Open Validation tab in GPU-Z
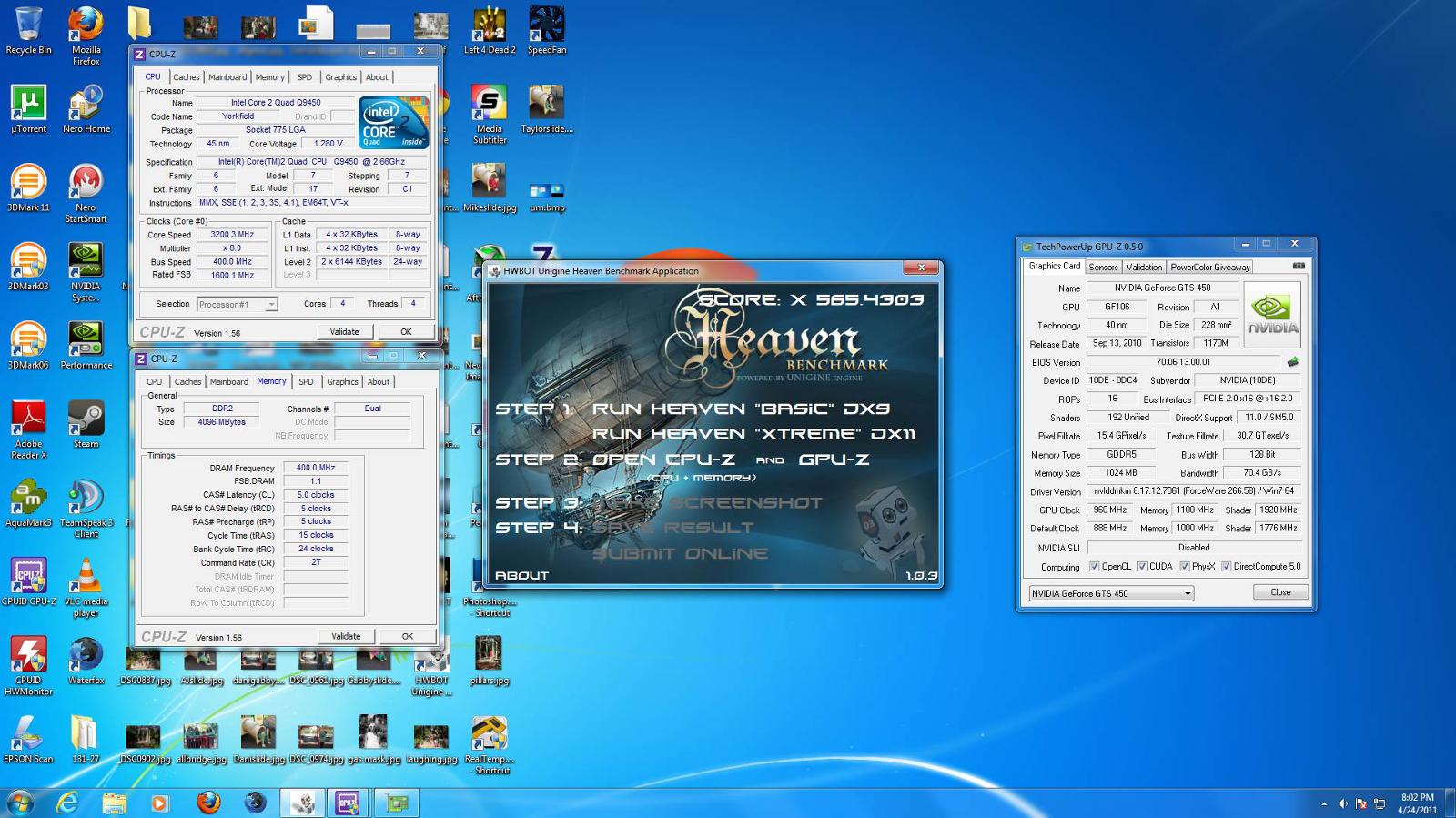The height and width of the screenshot is (818, 1456). point(1144,268)
